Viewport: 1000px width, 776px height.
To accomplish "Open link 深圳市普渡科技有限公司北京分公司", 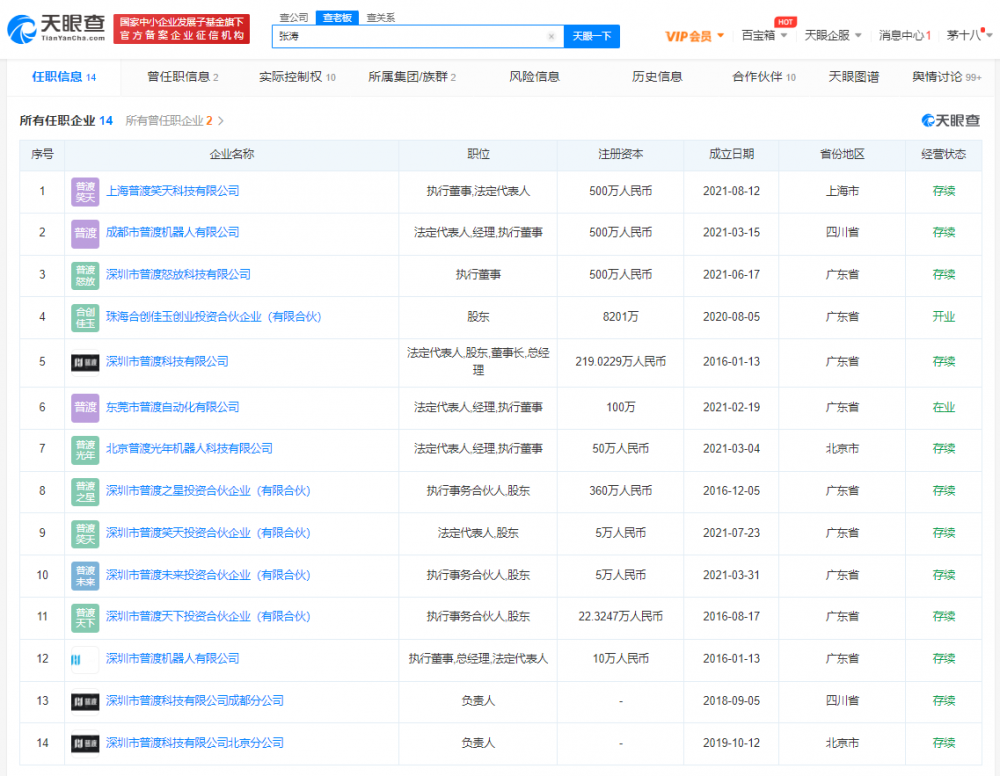I will click(195, 743).
